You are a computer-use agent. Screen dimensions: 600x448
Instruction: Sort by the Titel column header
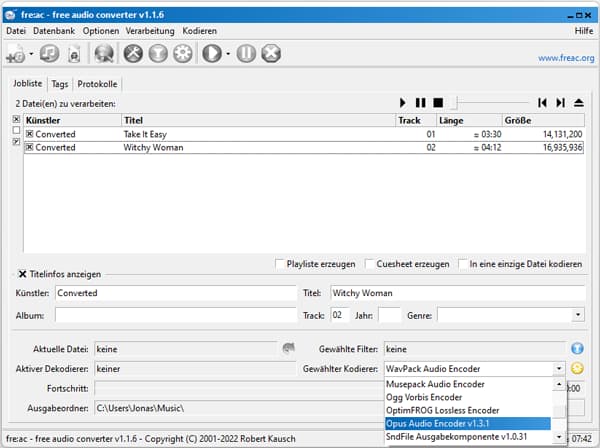tap(258, 120)
